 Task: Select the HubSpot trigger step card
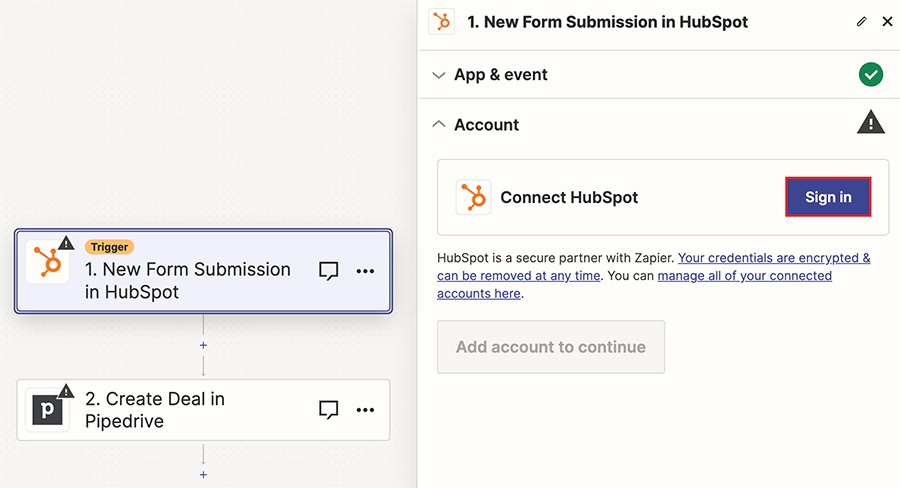(x=203, y=271)
